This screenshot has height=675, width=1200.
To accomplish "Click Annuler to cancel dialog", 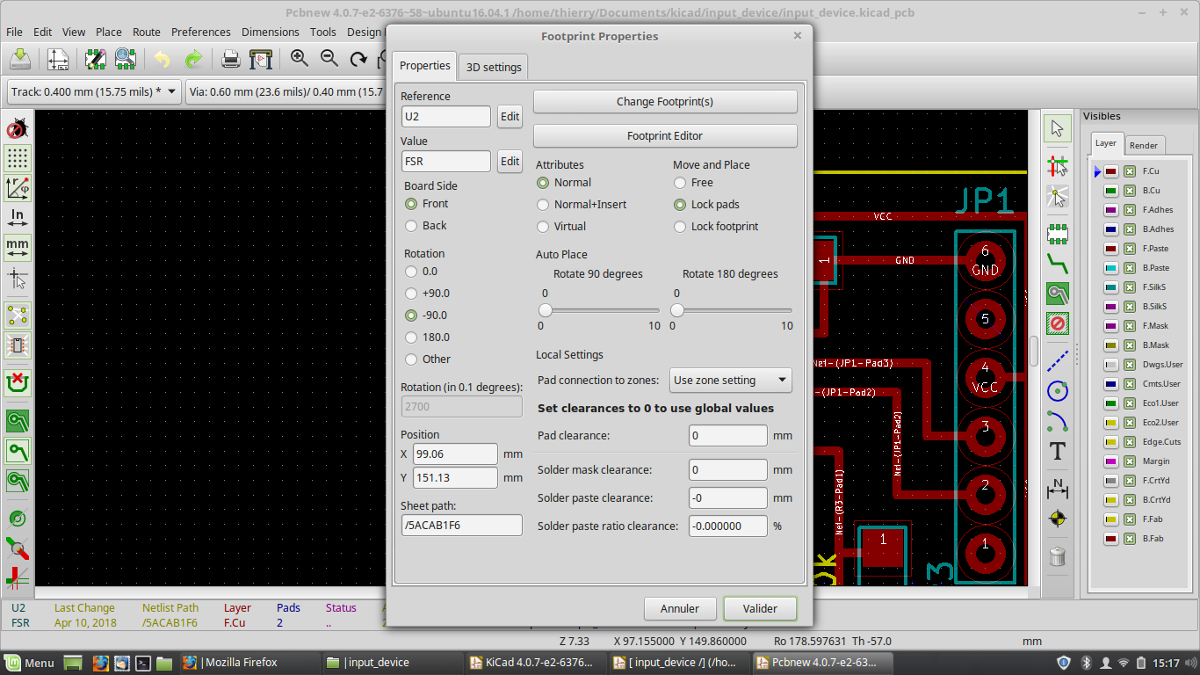I will 680,608.
